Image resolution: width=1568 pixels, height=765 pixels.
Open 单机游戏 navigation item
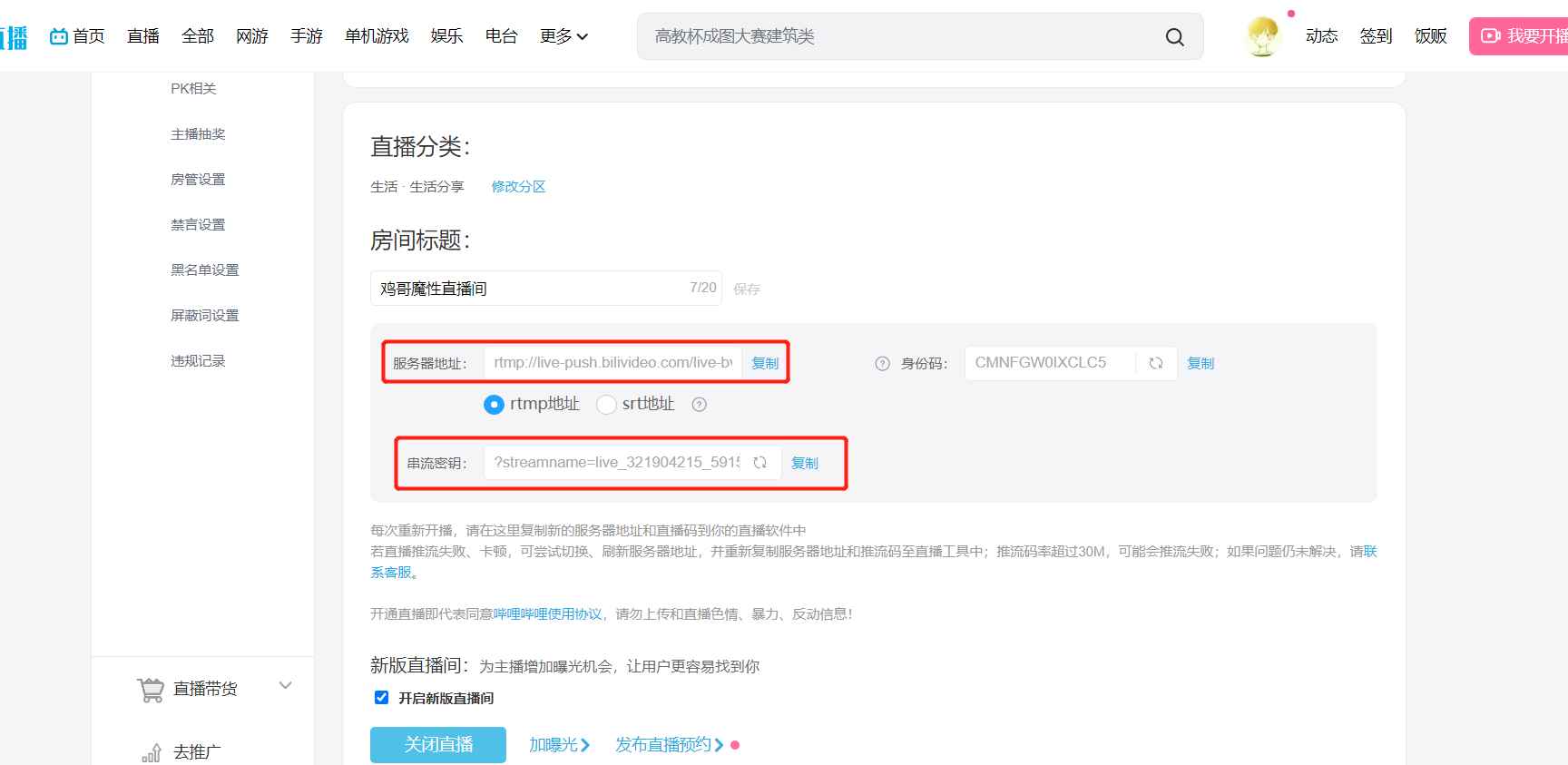pyautogui.click(x=377, y=36)
